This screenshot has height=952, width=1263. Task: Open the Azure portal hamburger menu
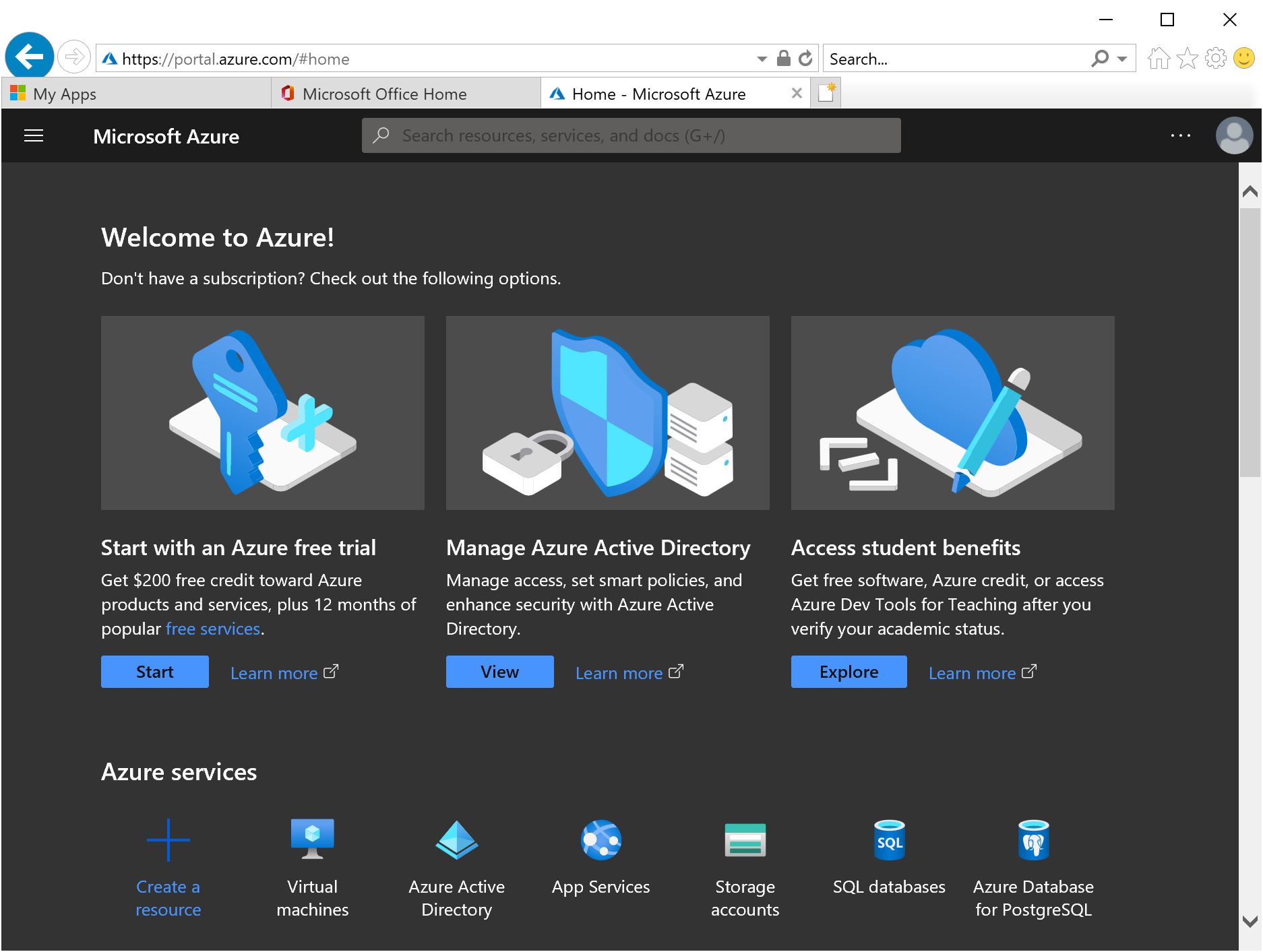34,136
